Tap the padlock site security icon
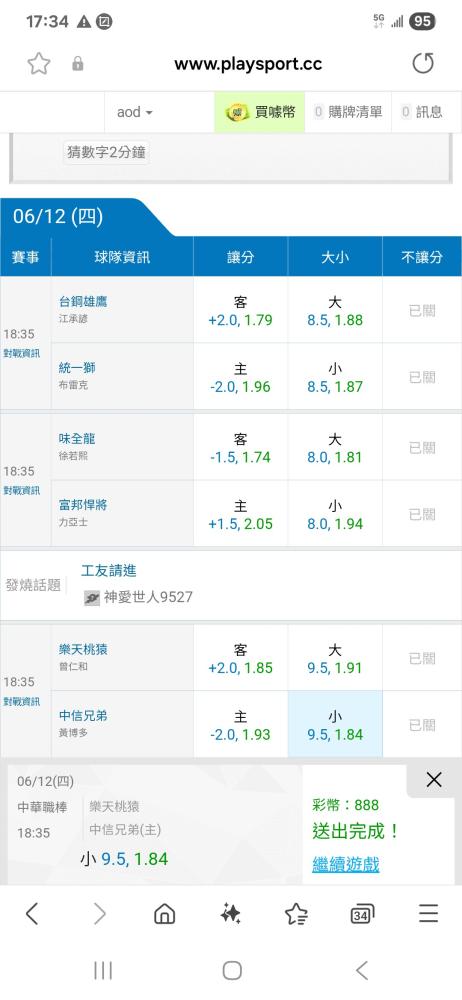Viewport: 462px width, 1000px height. tap(78, 64)
